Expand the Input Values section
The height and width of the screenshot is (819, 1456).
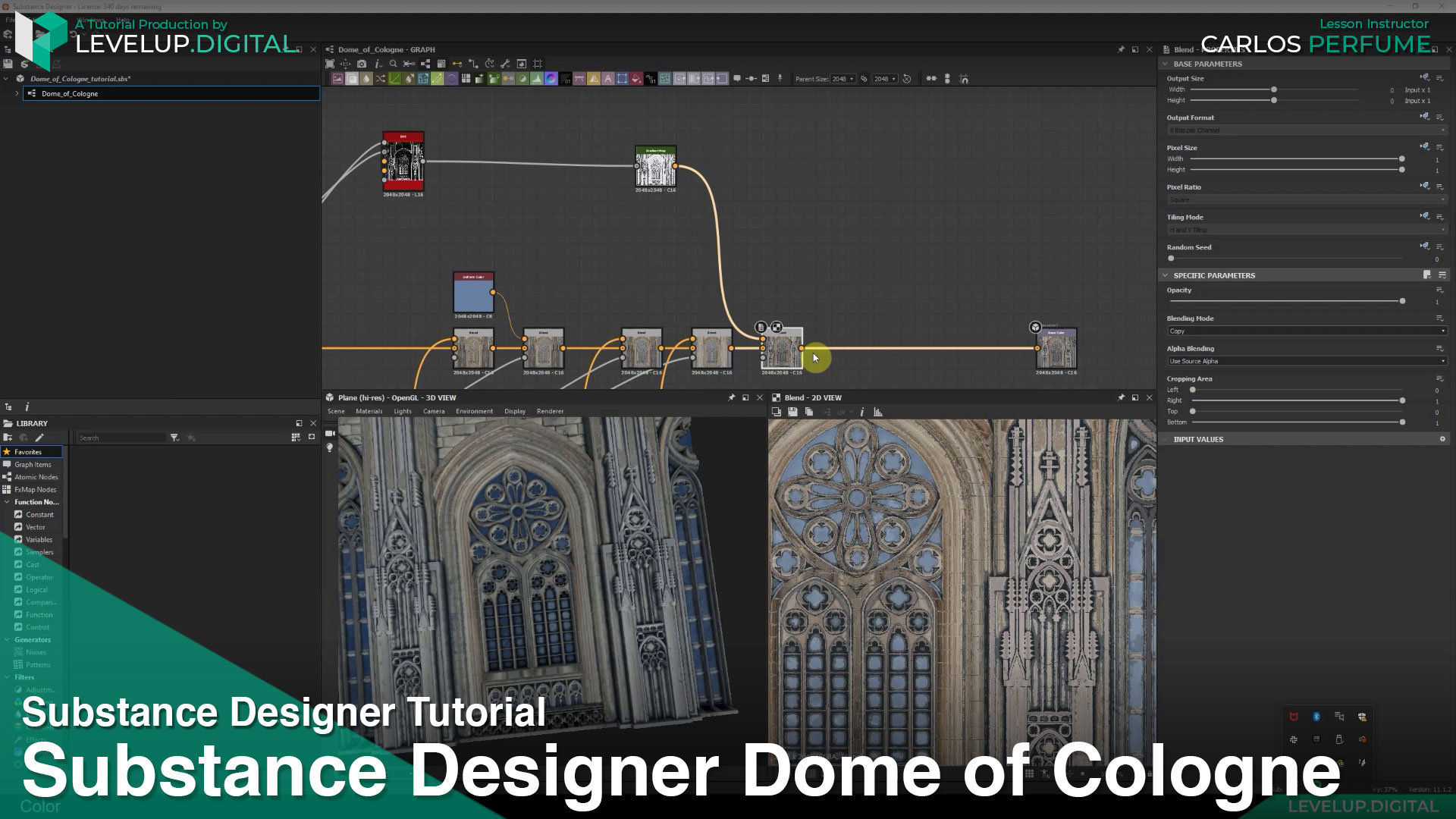click(1166, 439)
